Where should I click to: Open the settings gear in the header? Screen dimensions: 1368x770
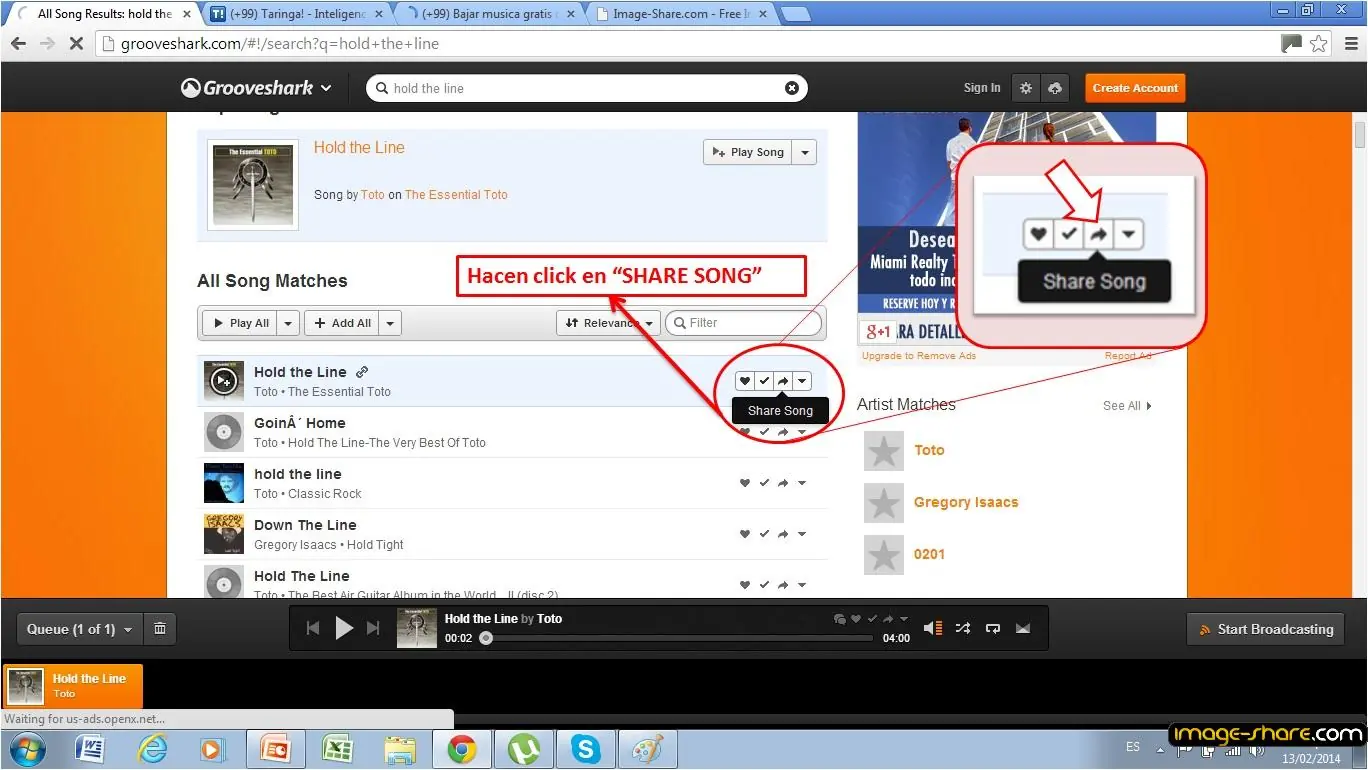[1026, 88]
